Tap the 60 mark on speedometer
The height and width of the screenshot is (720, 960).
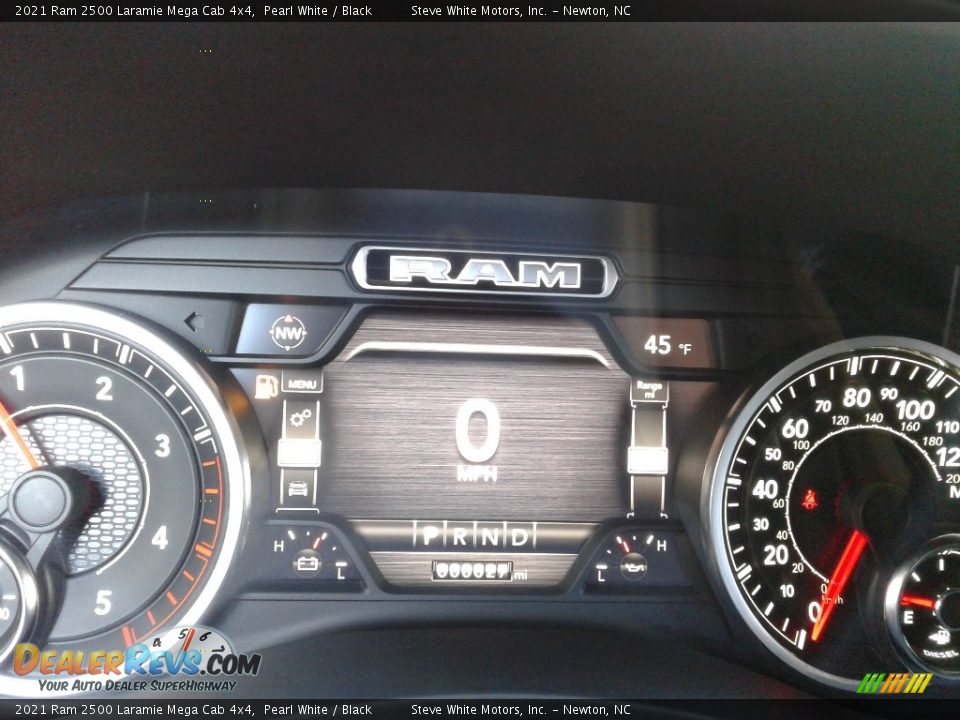[x=795, y=429]
